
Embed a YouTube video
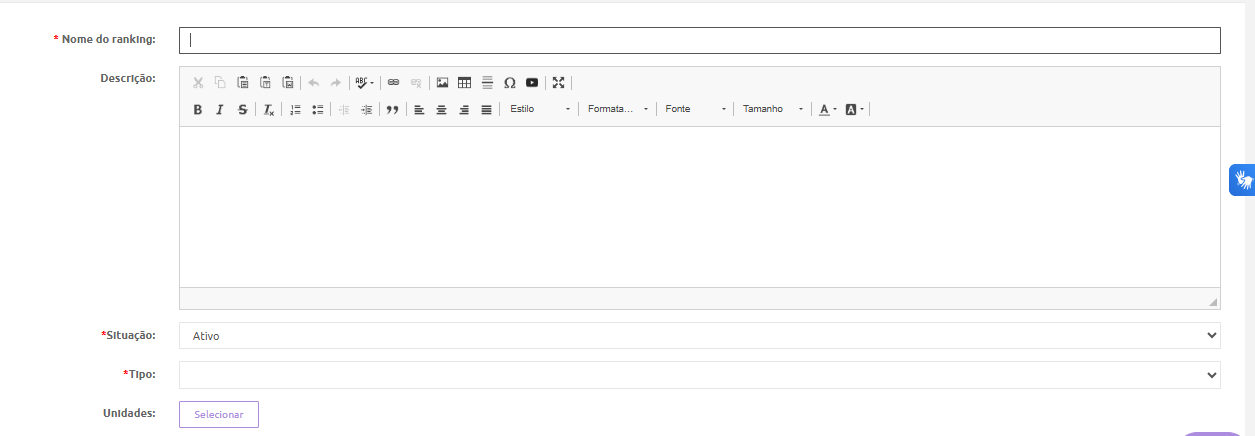[532, 83]
